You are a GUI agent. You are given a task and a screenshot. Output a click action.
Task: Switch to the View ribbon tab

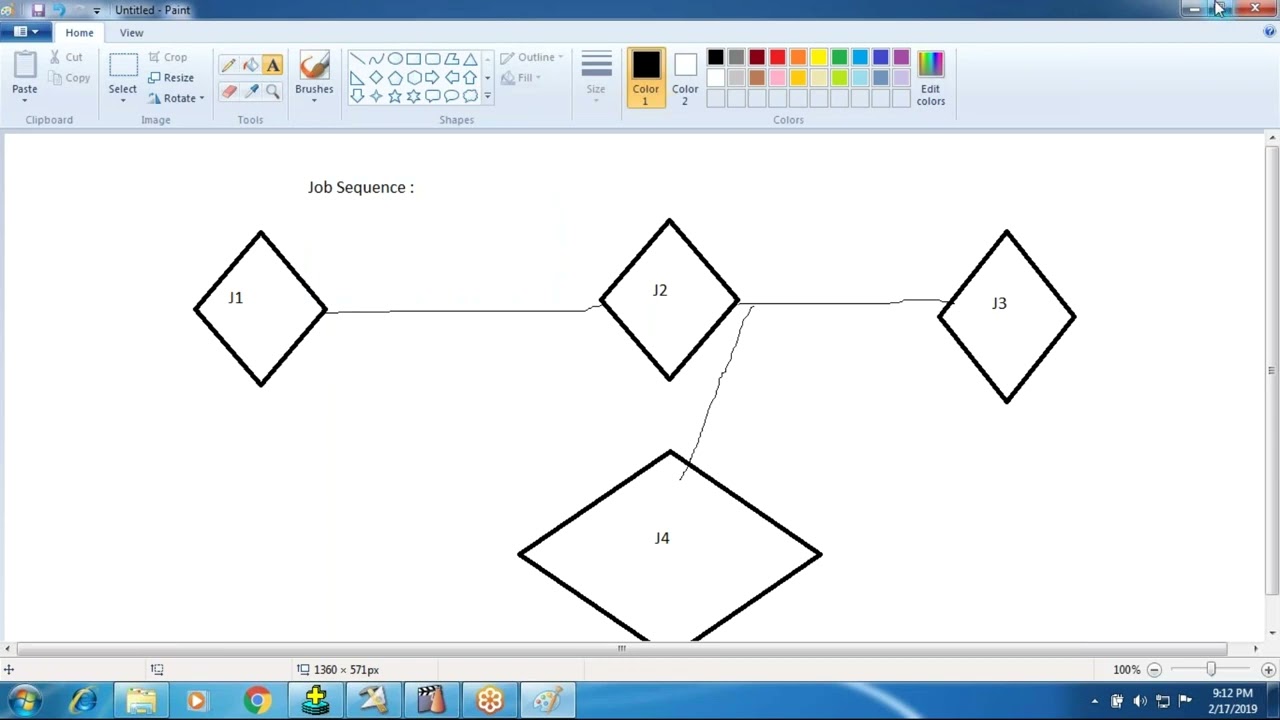(x=131, y=32)
